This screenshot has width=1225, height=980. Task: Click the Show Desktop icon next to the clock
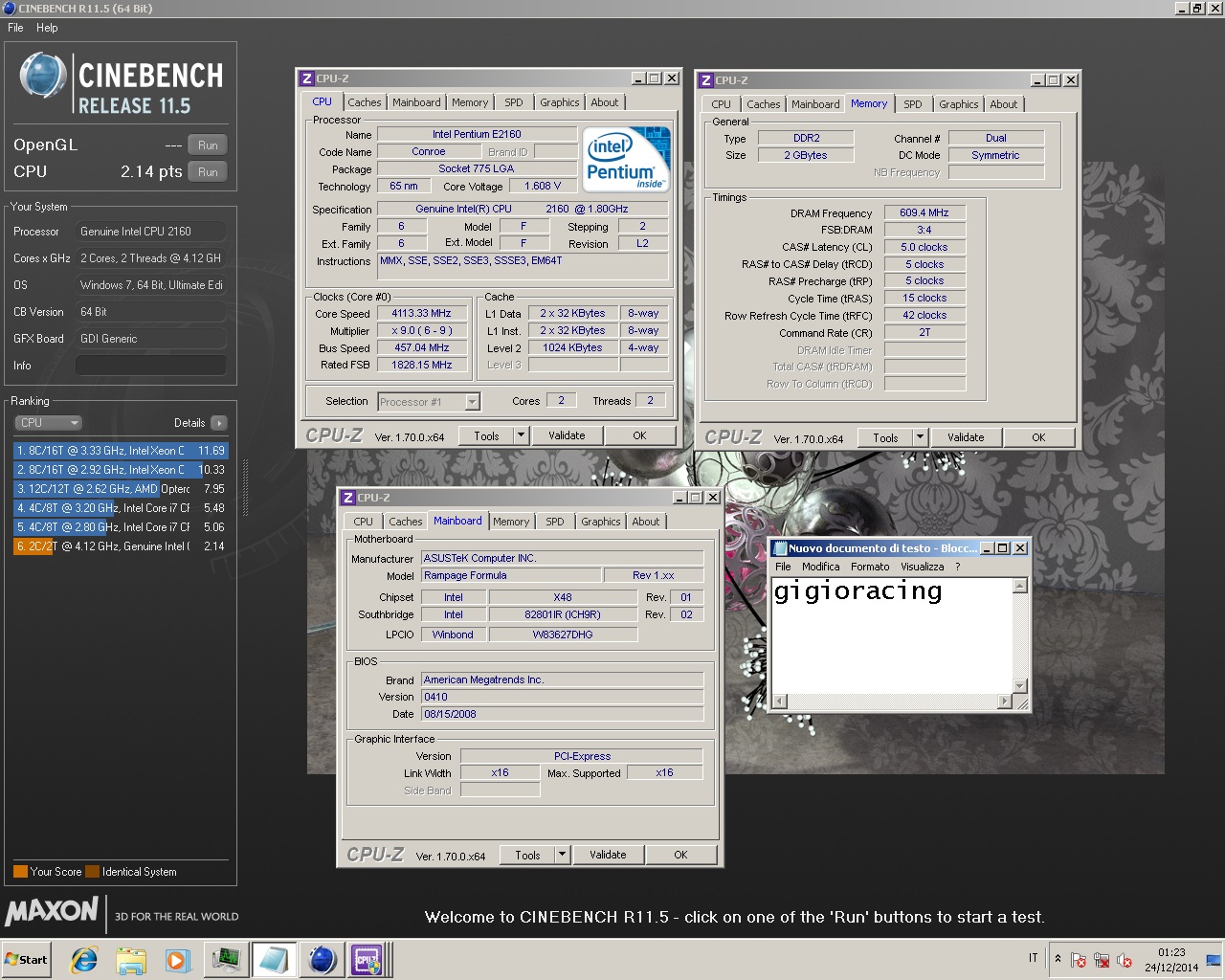1214,960
